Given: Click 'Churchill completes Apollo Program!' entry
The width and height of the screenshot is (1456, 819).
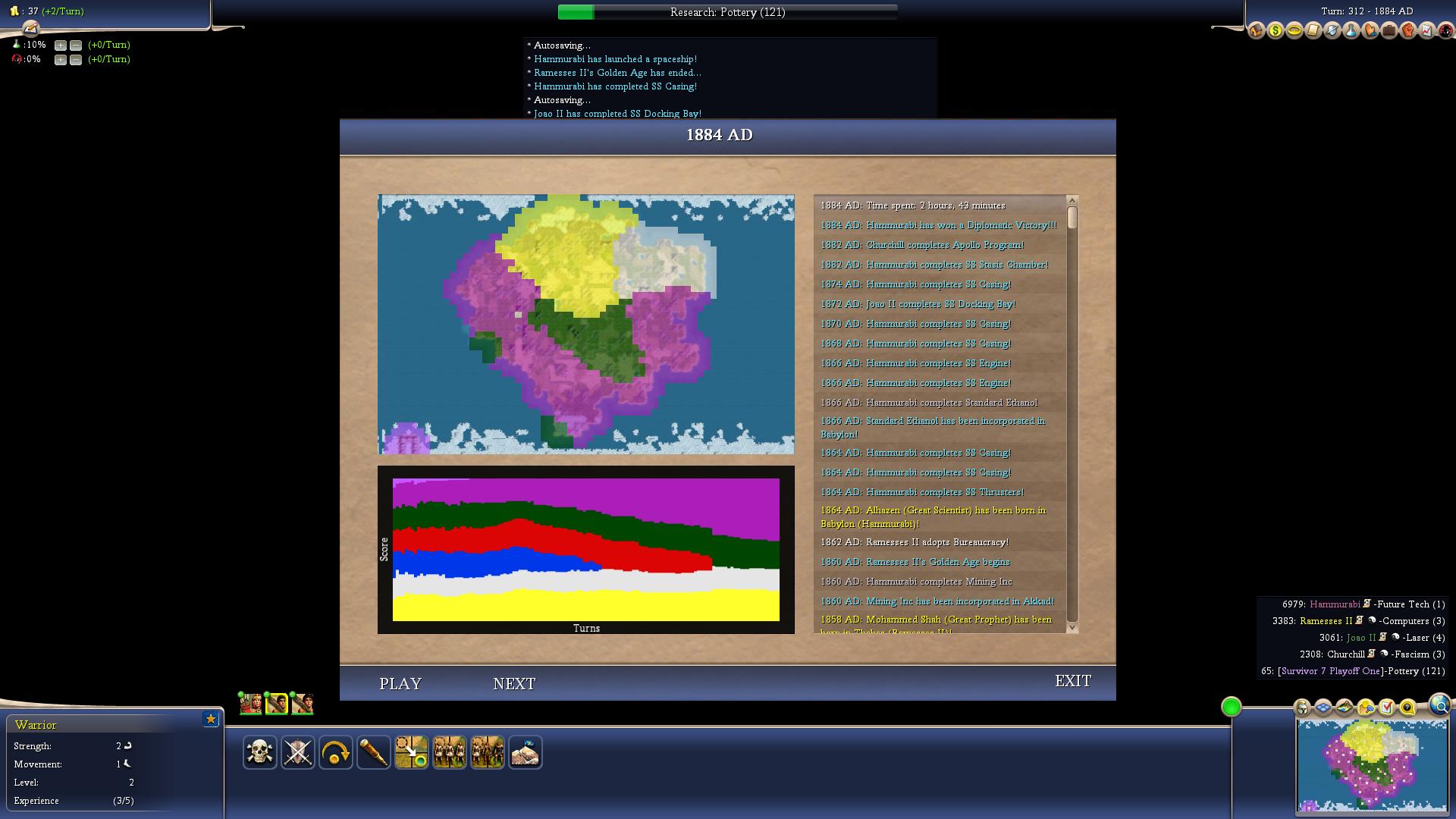Looking at the screenshot, I should point(922,245).
